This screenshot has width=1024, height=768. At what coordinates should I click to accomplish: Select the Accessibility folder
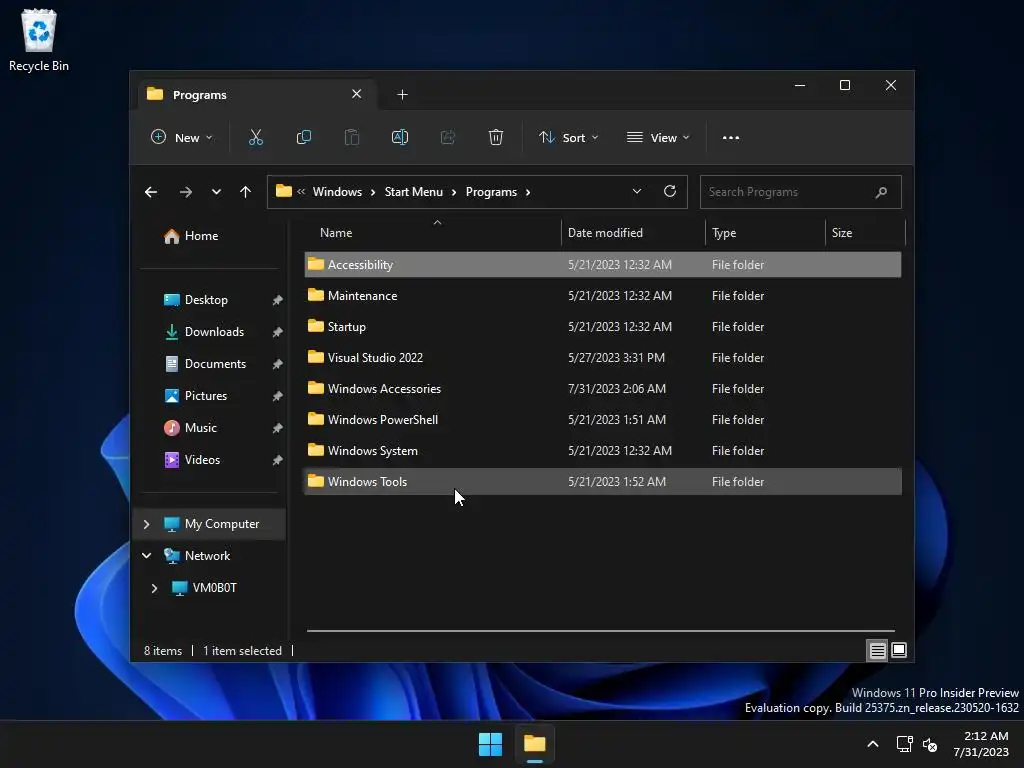tap(603, 264)
